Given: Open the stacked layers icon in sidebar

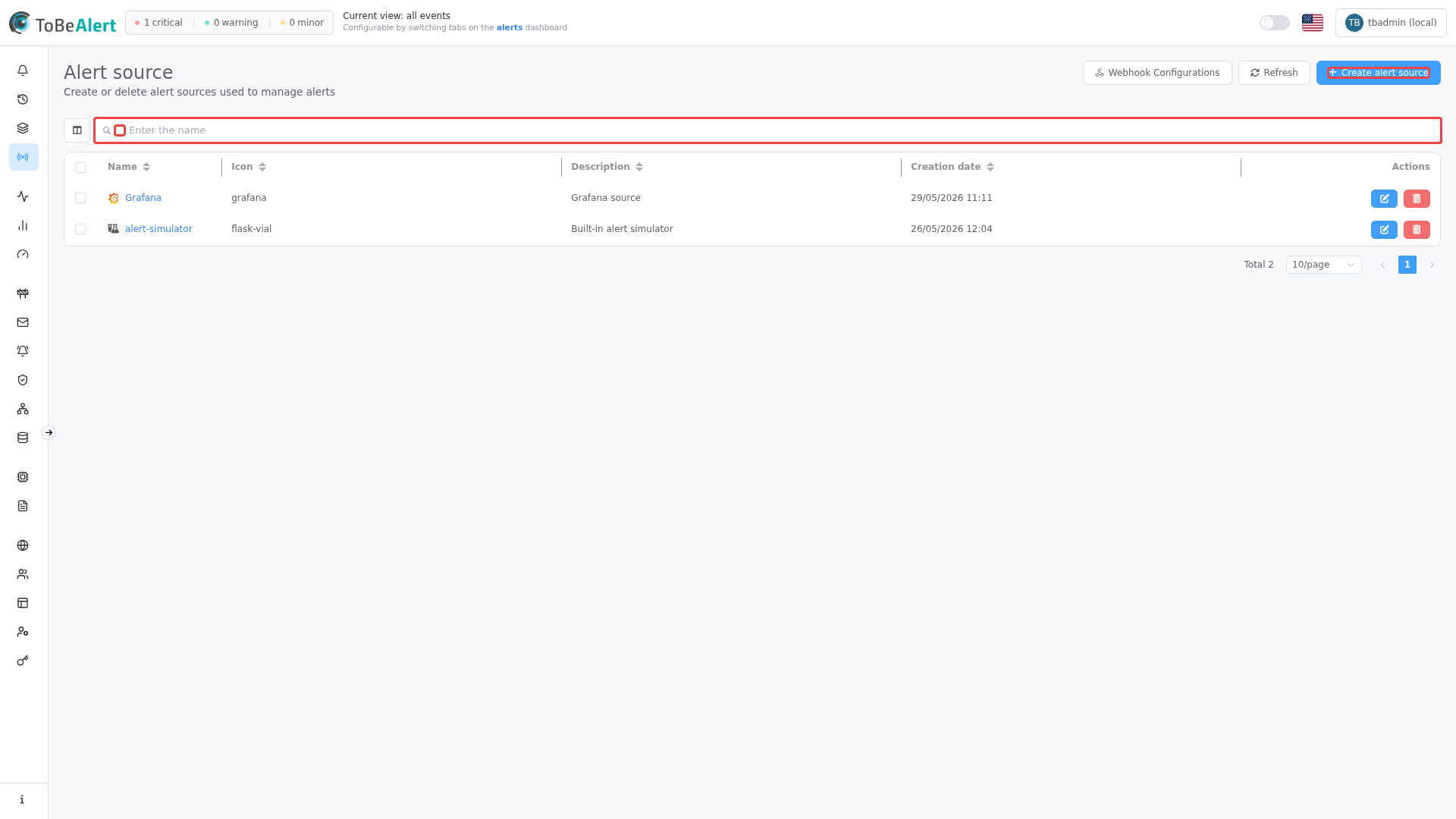Looking at the screenshot, I should point(23,128).
